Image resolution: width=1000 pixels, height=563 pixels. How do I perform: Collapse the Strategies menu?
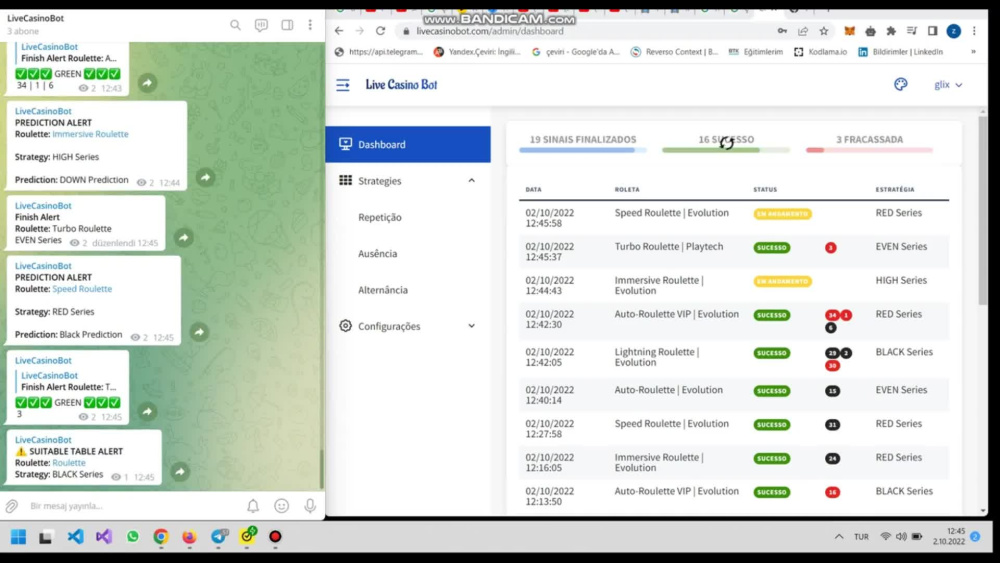408,180
